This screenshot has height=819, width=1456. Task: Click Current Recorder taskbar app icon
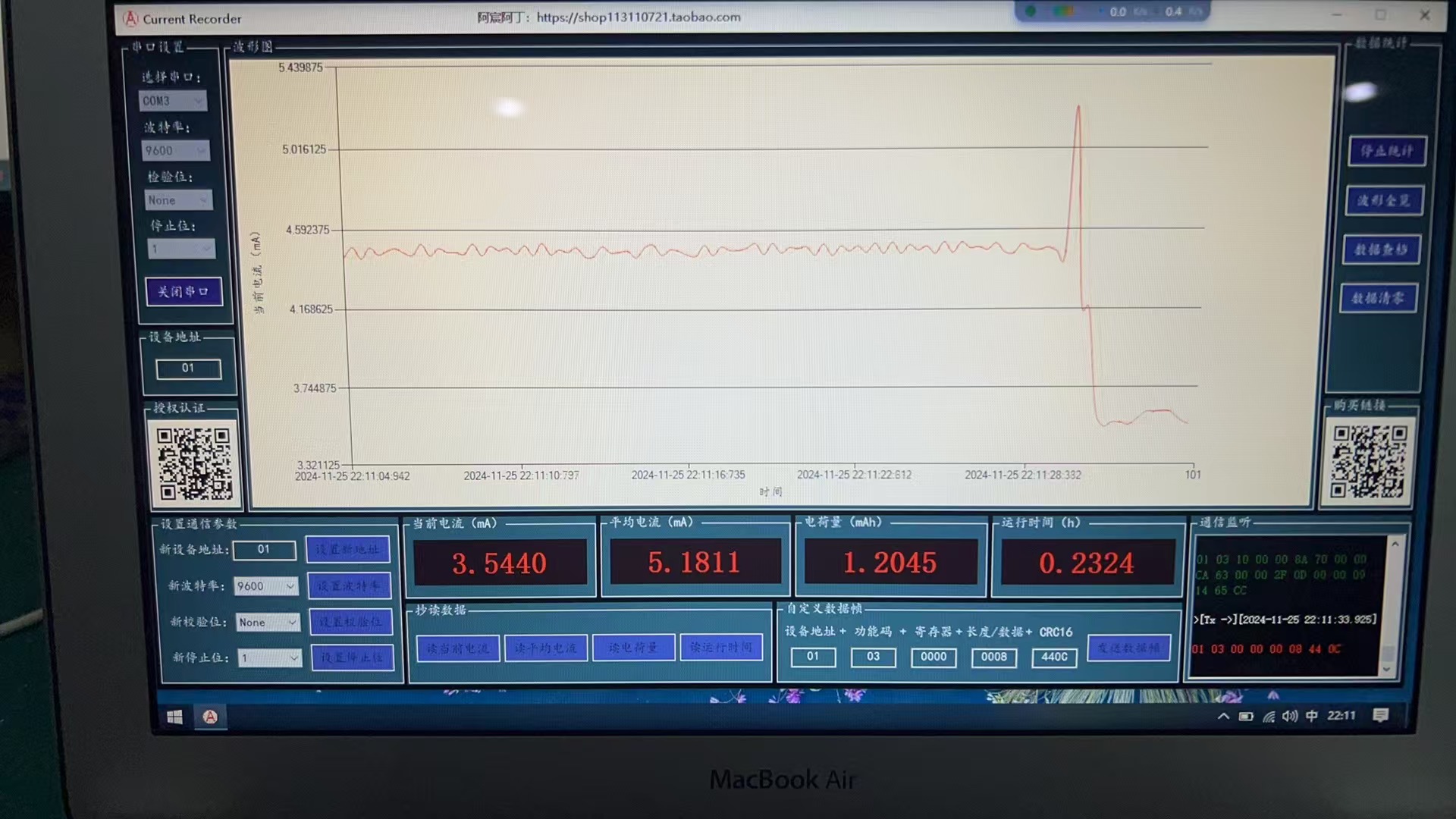click(211, 717)
